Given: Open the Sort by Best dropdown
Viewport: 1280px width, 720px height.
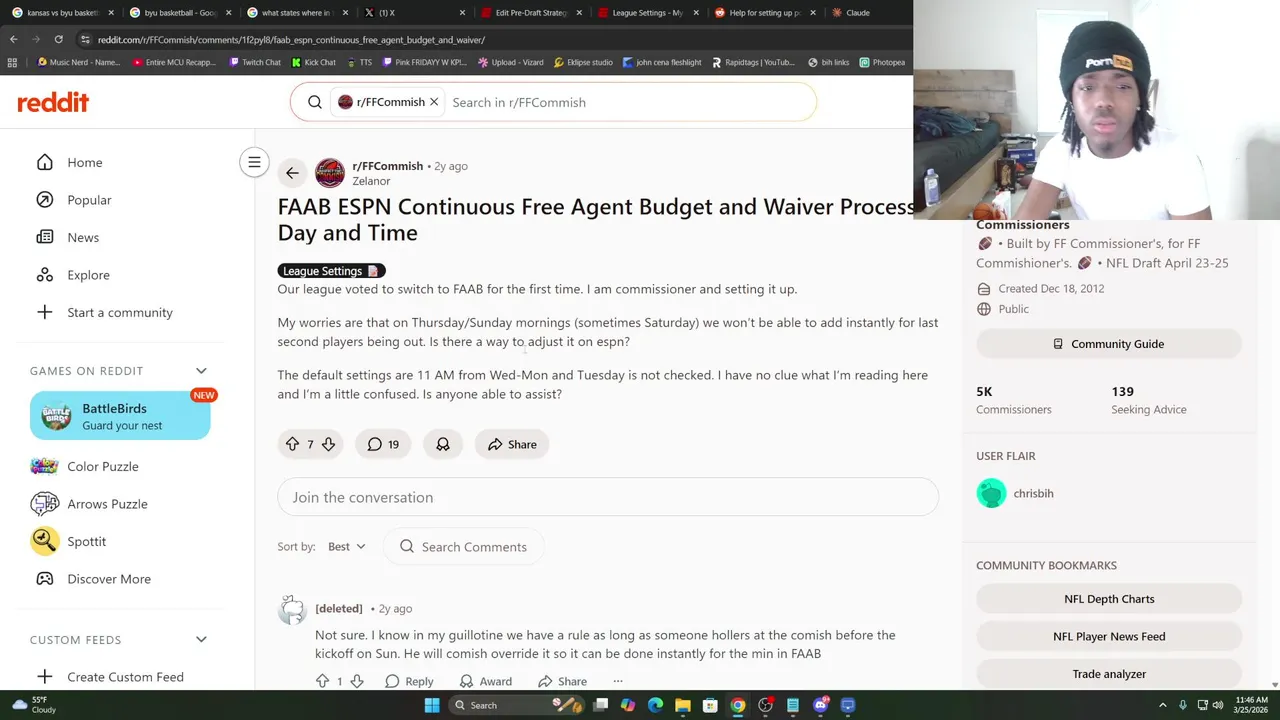Looking at the screenshot, I should (347, 547).
